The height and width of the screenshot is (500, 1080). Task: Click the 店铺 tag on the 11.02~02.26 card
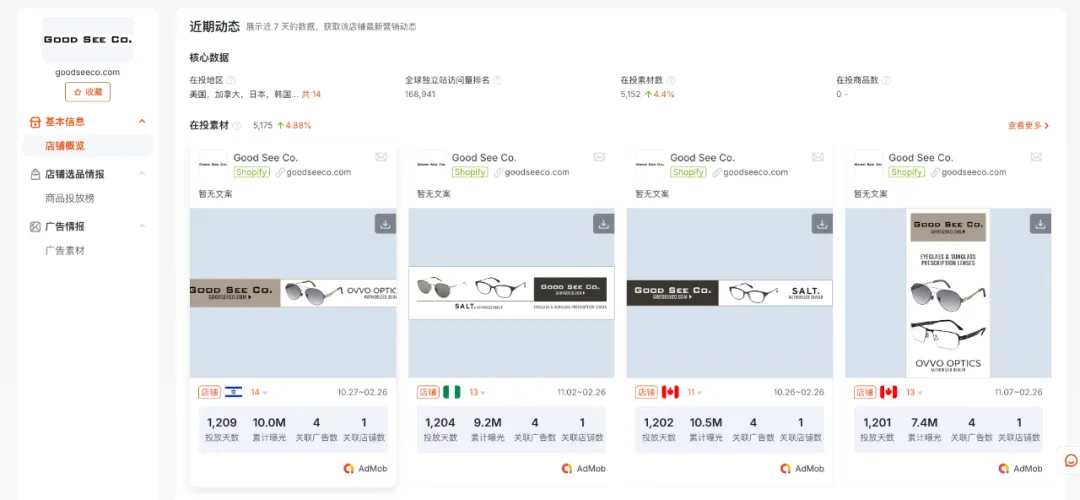click(428, 392)
